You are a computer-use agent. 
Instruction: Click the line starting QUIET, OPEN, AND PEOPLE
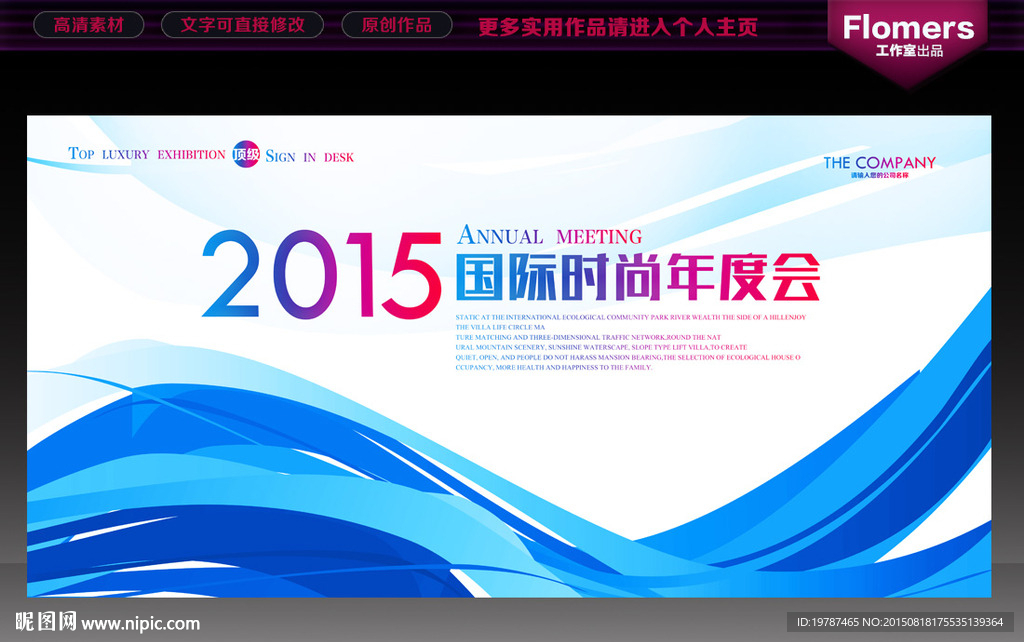(628, 358)
